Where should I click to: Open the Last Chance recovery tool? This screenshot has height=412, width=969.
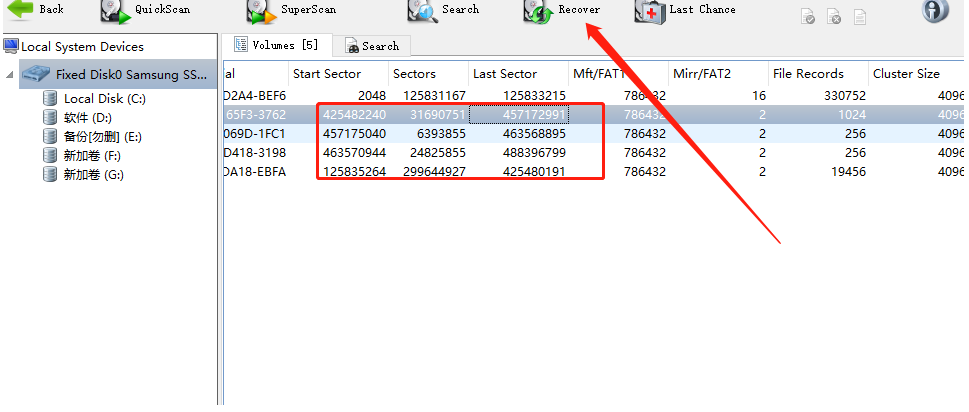pyautogui.click(x=685, y=11)
